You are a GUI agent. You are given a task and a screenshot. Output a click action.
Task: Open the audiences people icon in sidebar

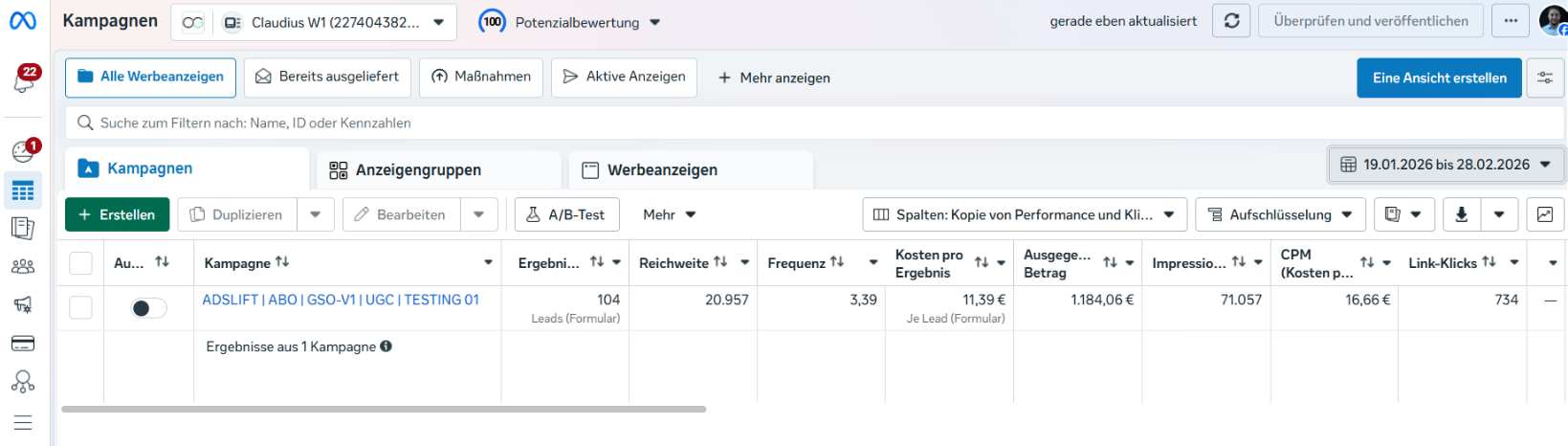click(x=23, y=267)
